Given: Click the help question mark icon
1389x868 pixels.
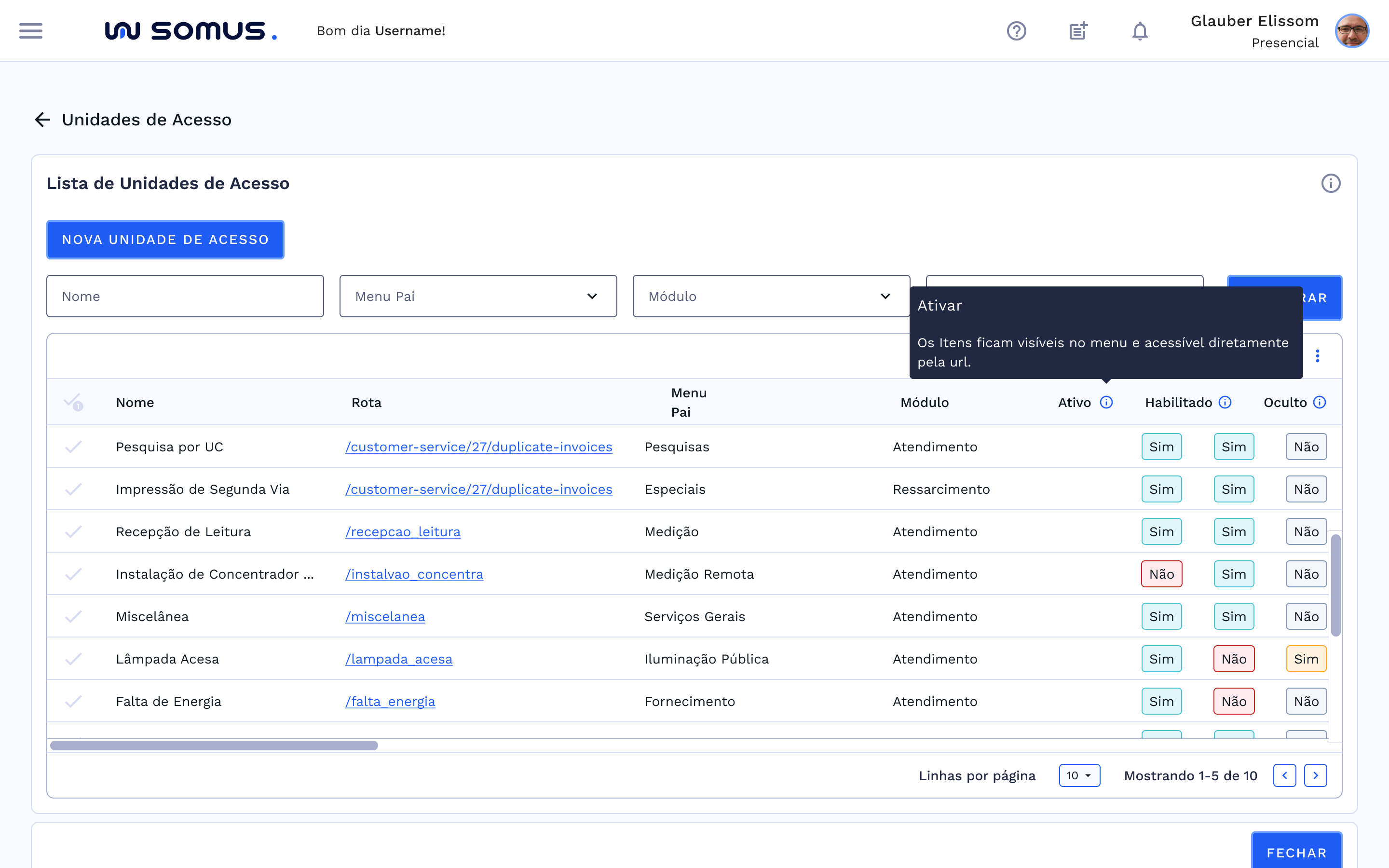Looking at the screenshot, I should coord(1016,30).
